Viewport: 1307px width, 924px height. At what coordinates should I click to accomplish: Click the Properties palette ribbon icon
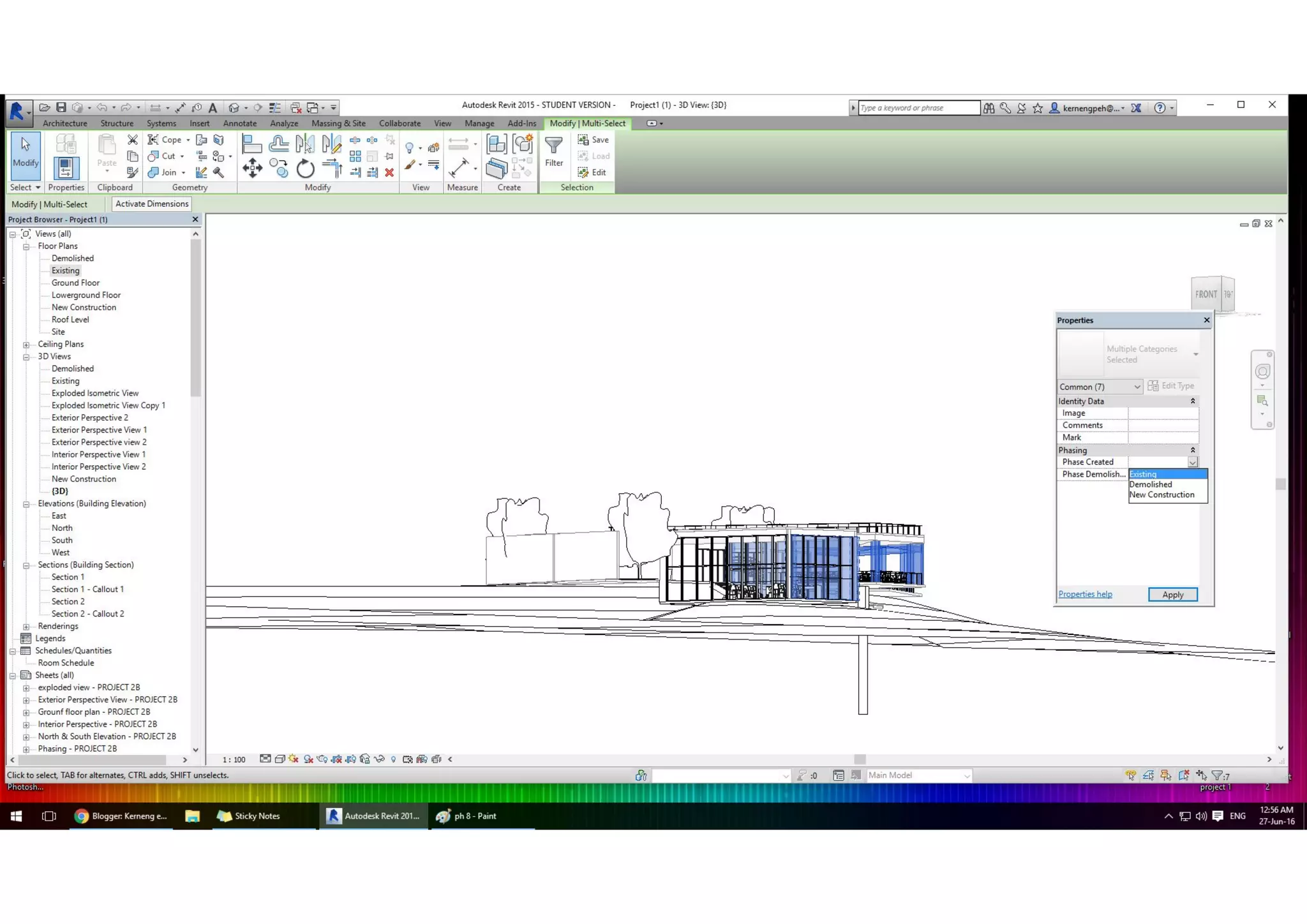pos(66,168)
